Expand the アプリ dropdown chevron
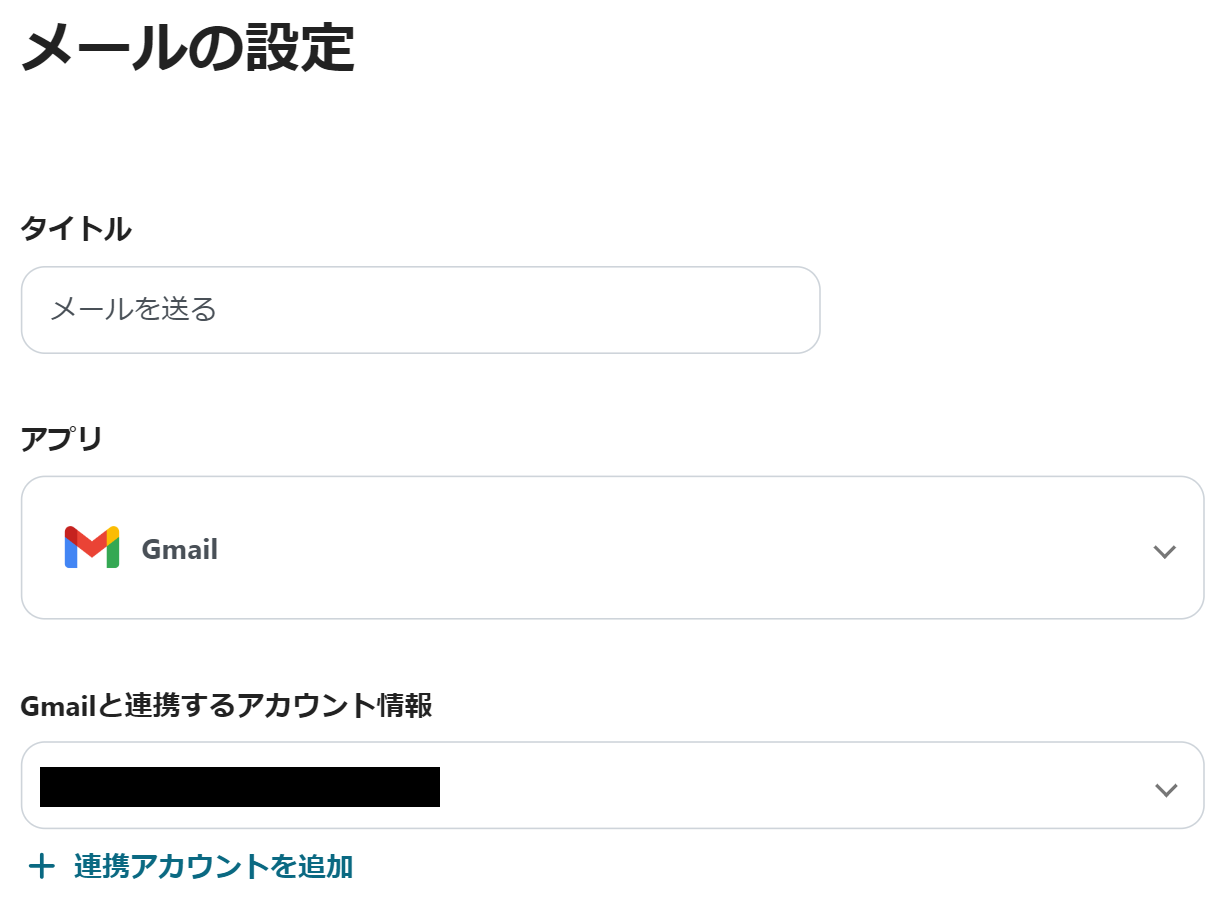1228x912 pixels. [1164, 551]
